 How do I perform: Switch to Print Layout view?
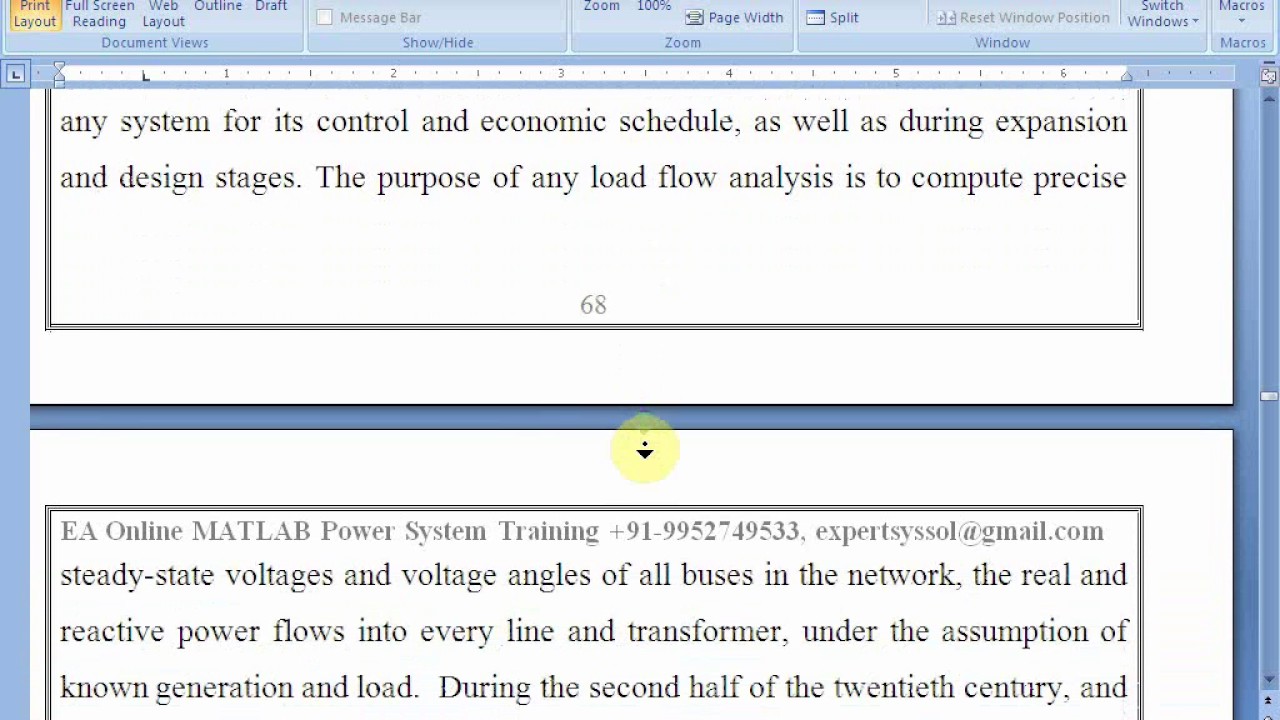[35, 14]
